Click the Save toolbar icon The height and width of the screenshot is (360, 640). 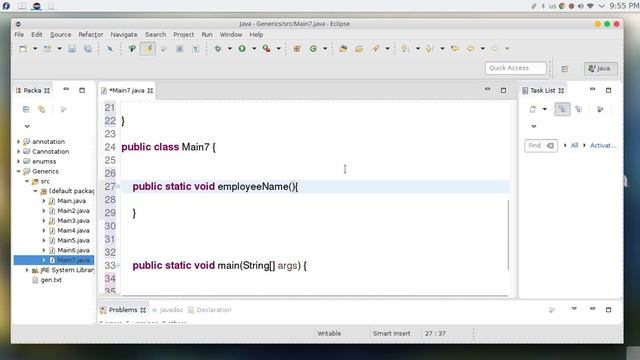(72, 49)
